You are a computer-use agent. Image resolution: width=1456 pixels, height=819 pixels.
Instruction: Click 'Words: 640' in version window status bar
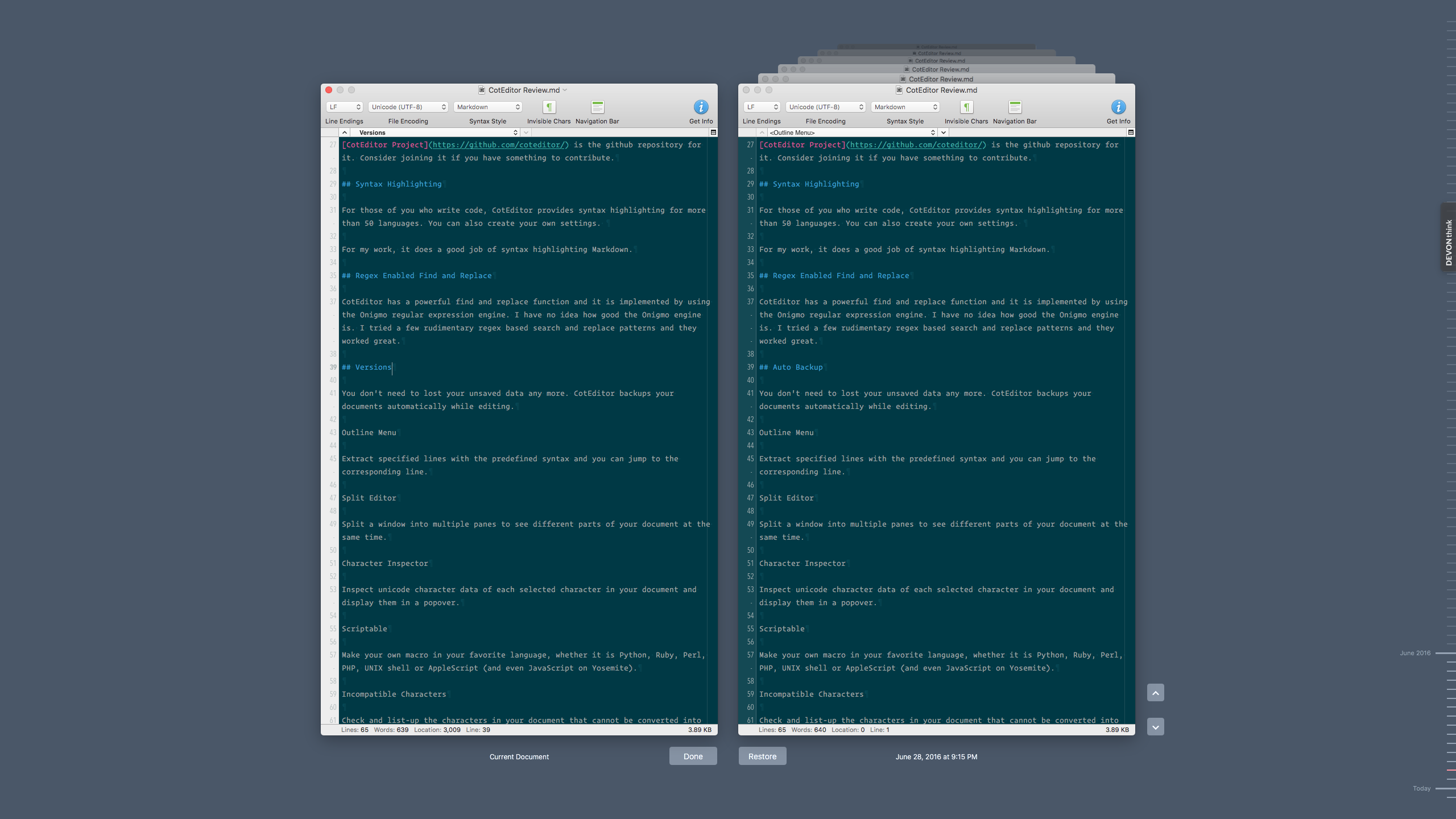point(809,730)
